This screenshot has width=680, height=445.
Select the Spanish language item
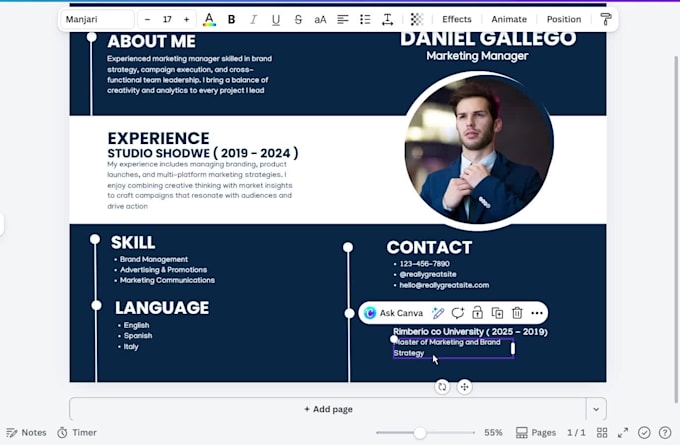tap(137, 336)
